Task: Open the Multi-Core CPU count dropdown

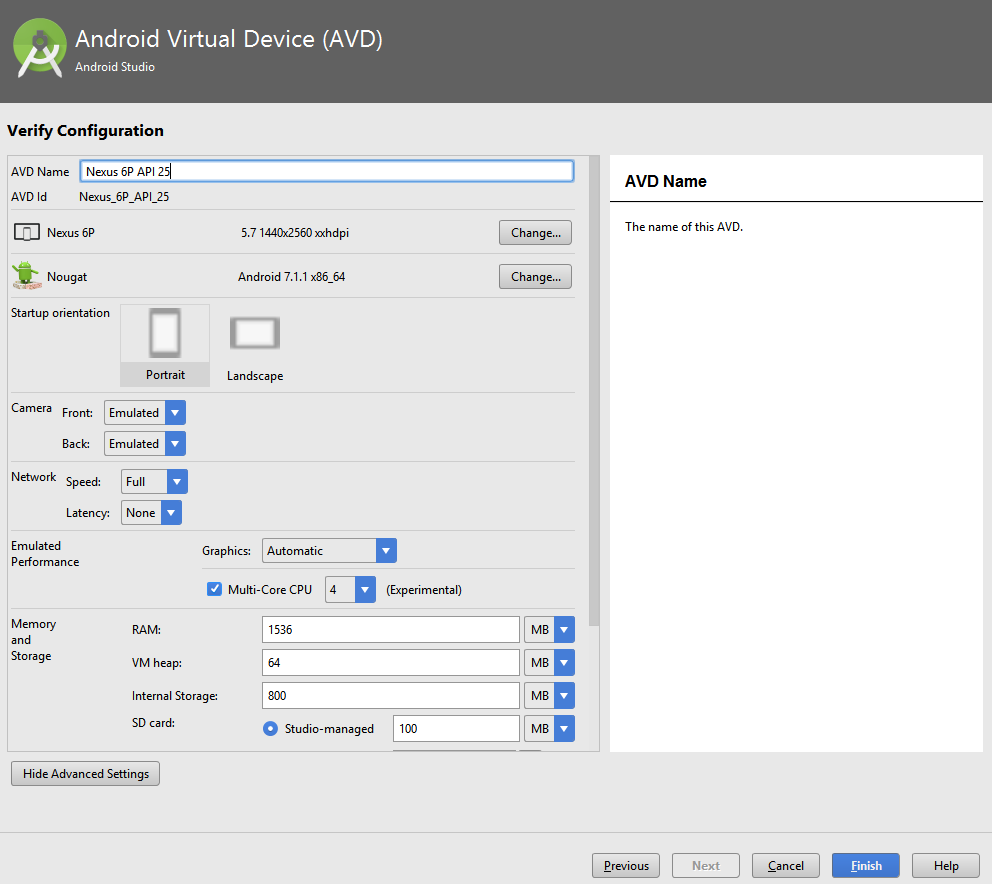Action: click(x=350, y=590)
